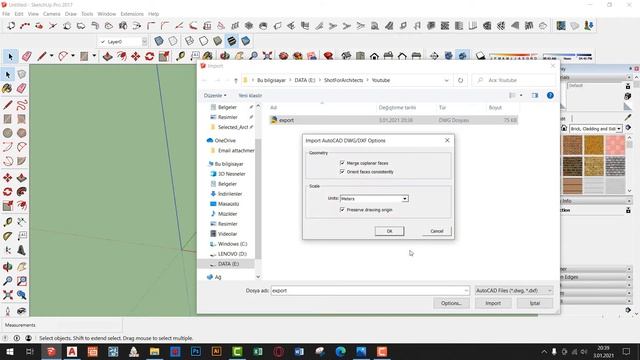Select the Zoom Extents tool in left toolbar
The width and height of the screenshot is (640, 360).
click(7, 295)
